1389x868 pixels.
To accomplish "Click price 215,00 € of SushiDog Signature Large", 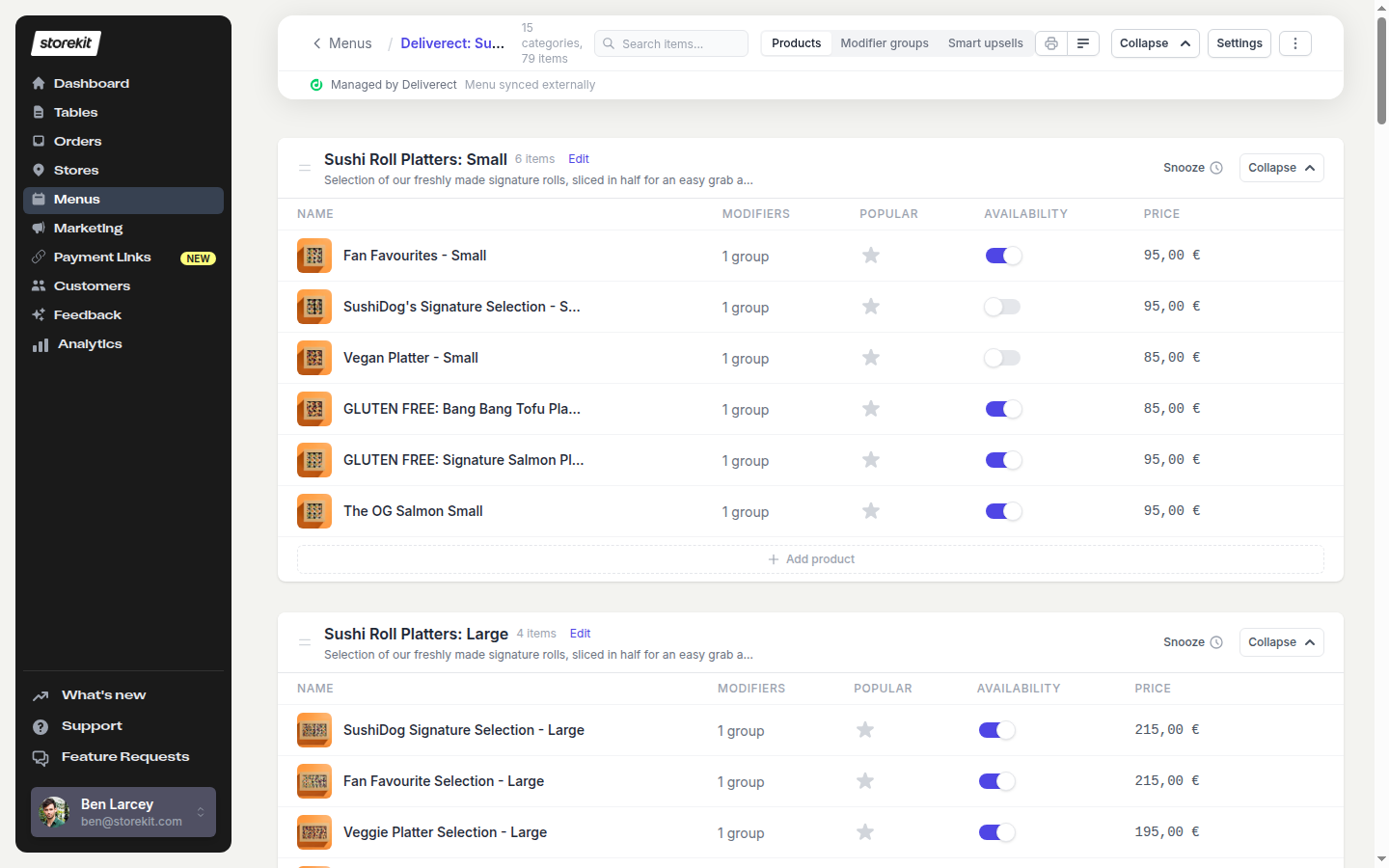I will (x=1167, y=730).
